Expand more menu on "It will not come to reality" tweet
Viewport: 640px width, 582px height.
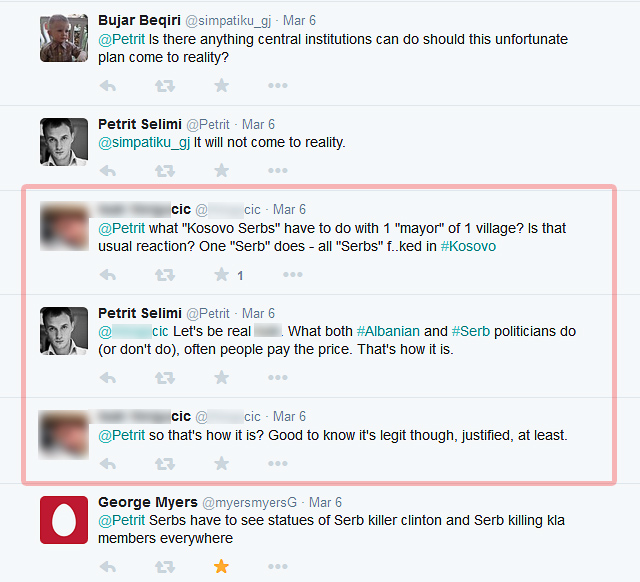[277, 170]
